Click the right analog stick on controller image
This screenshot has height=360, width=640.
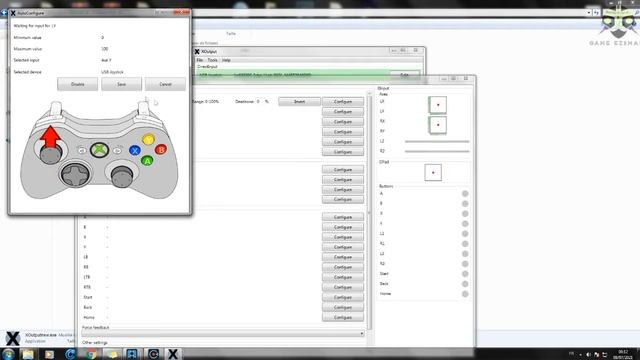click(x=122, y=176)
